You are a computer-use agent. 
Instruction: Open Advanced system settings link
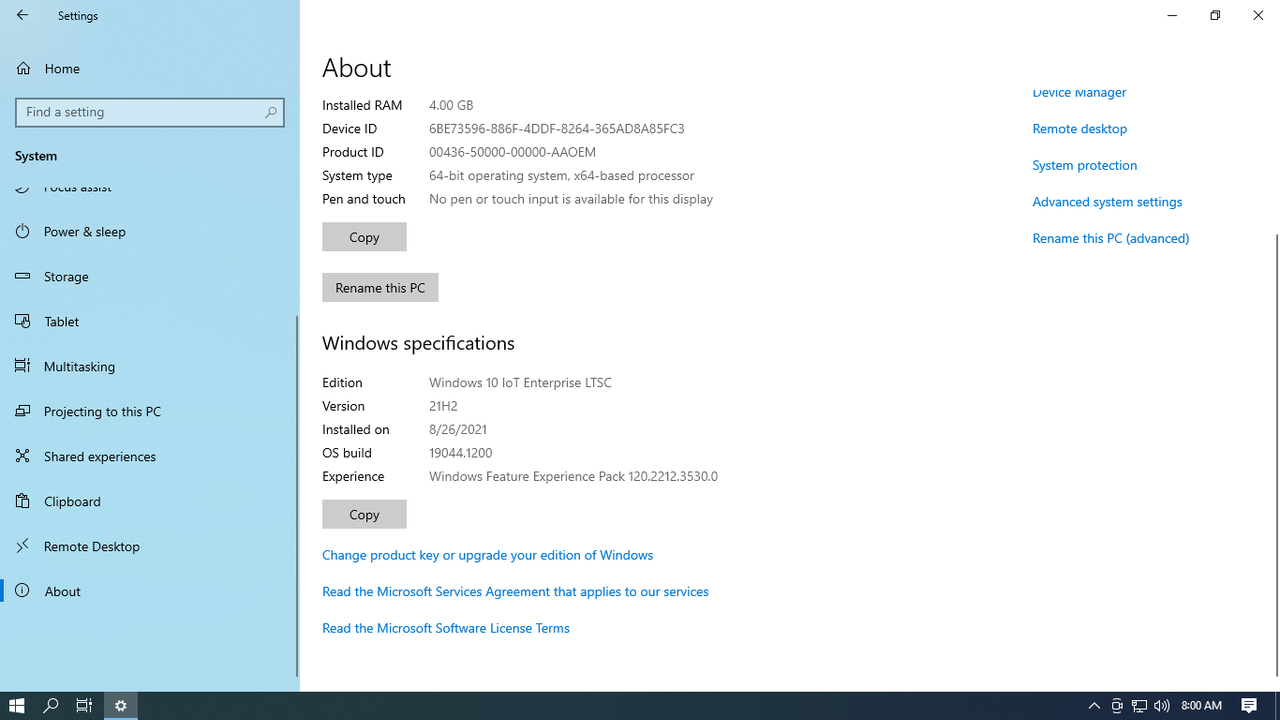pyautogui.click(x=1107, y=202)
